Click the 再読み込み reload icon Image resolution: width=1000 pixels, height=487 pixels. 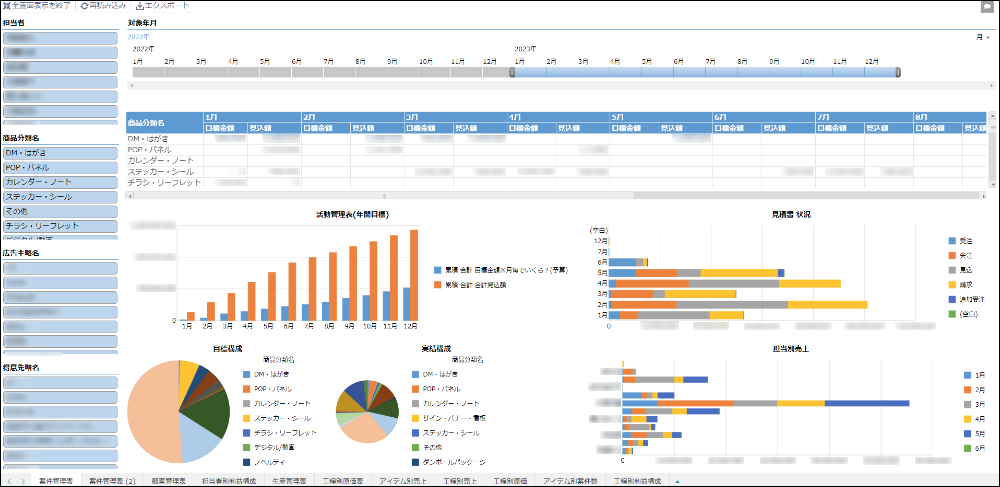coord(84,6)
